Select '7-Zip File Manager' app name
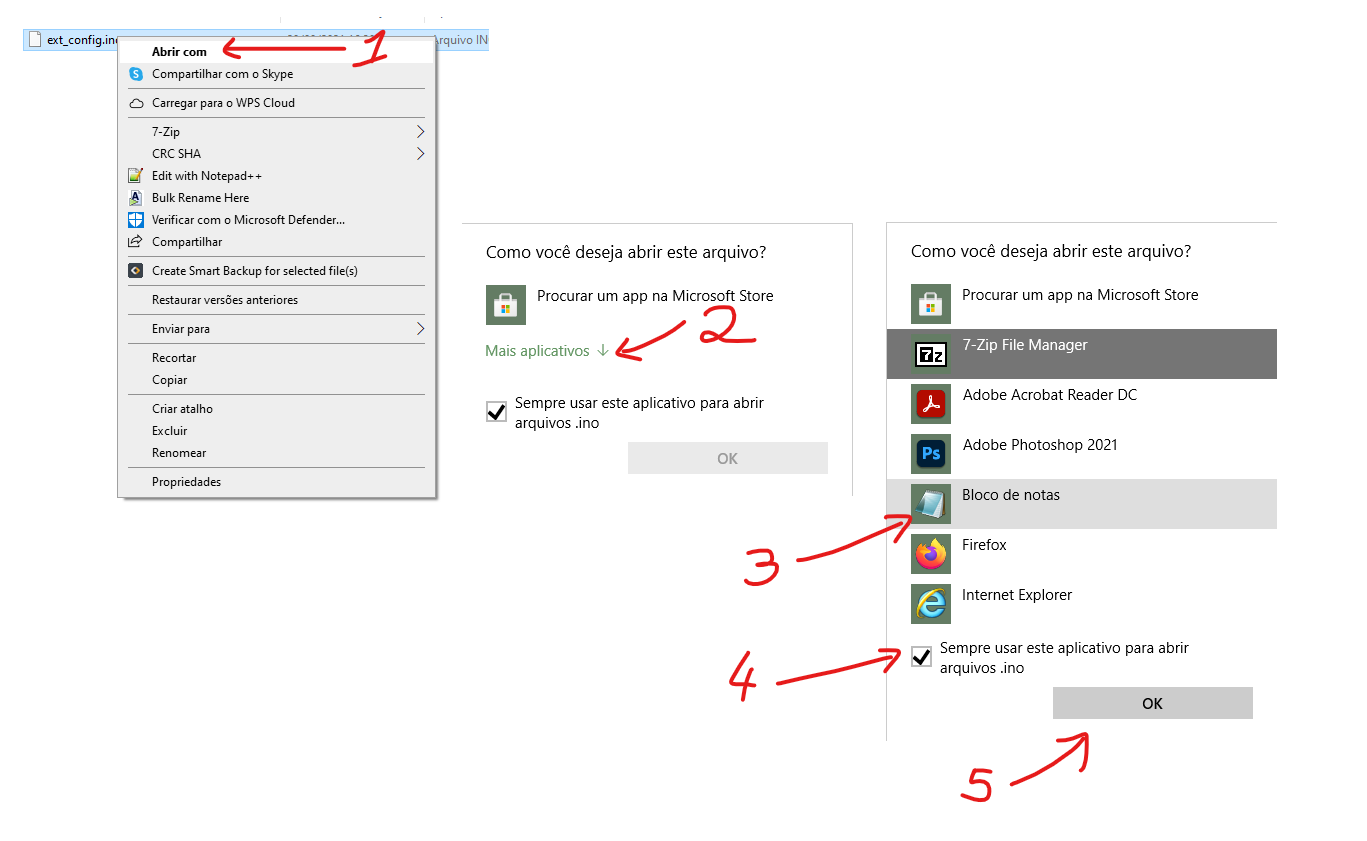 (x=1025, y=345)
